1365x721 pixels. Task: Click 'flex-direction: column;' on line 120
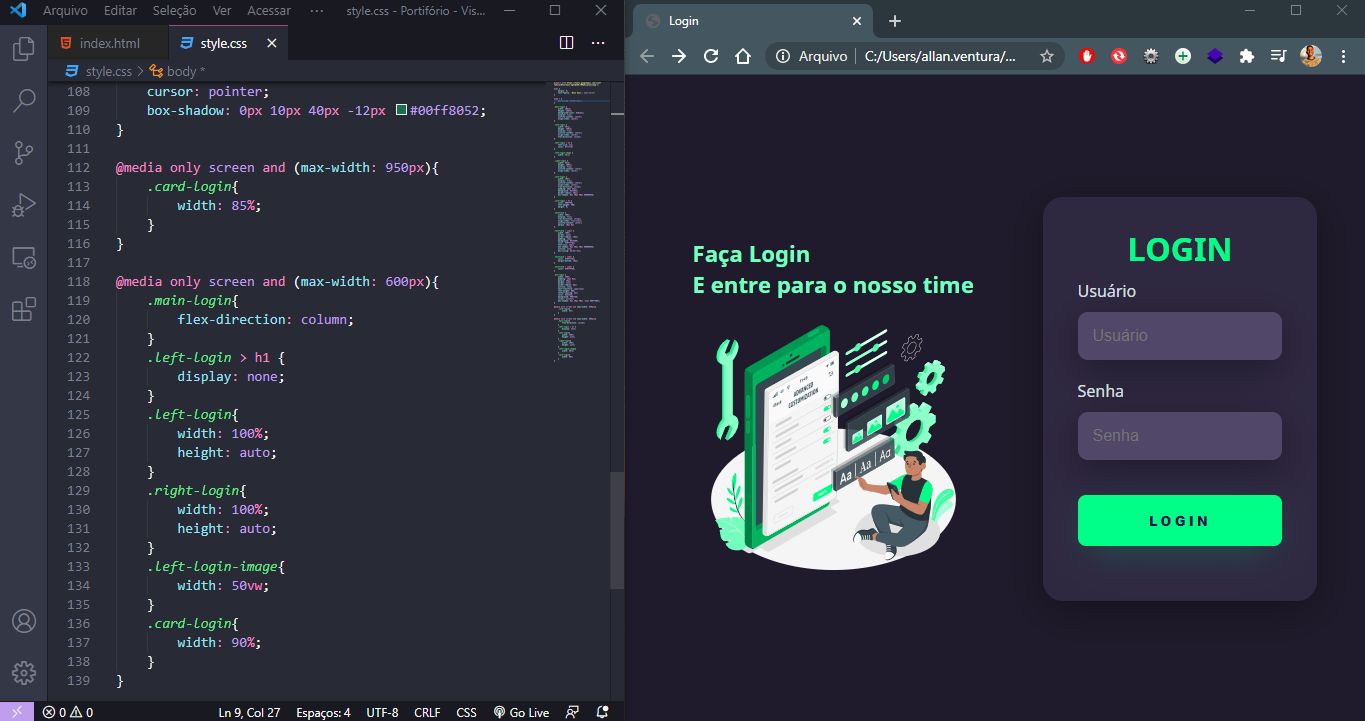(x=265, y=319)
